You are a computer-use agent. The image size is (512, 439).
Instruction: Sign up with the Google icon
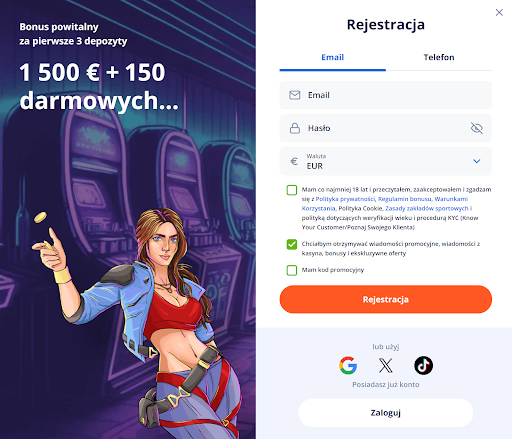pos(348,365)
